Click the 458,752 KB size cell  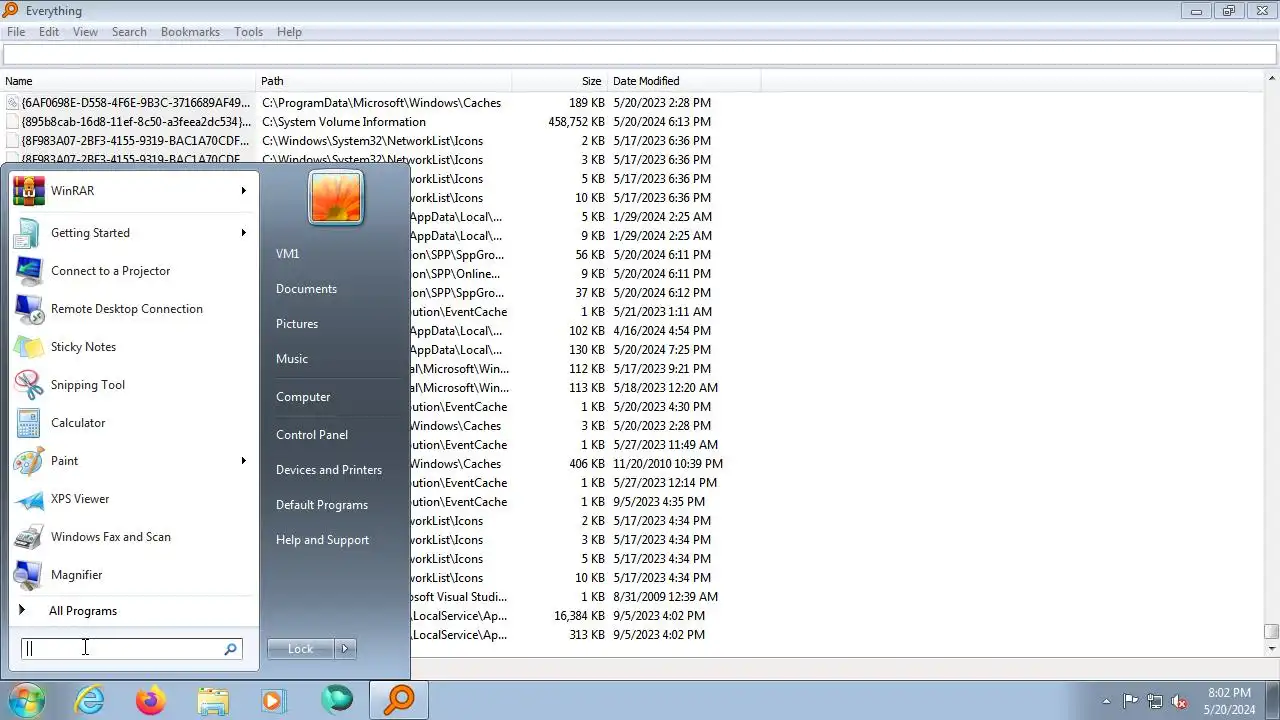click(x=576, y=122)
